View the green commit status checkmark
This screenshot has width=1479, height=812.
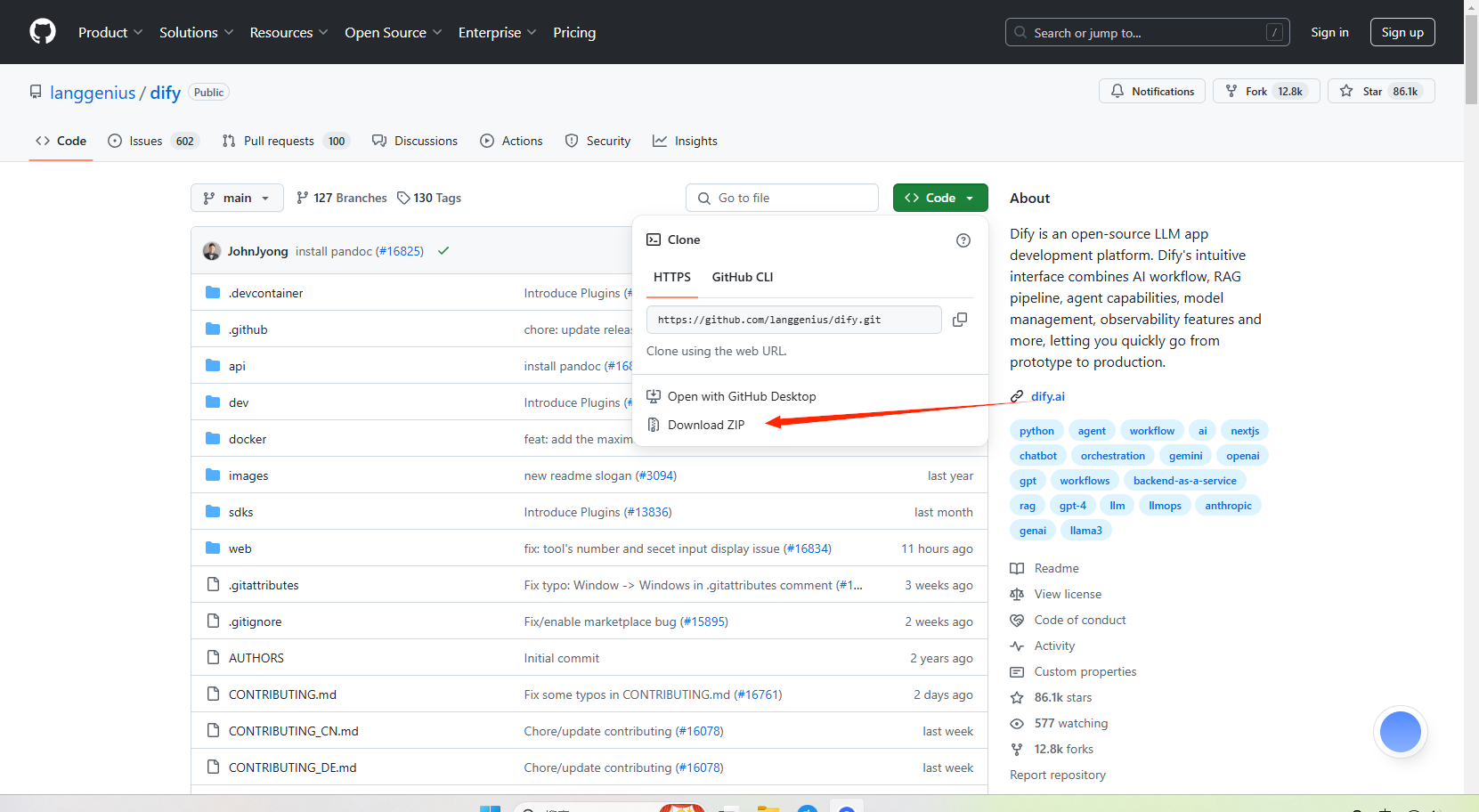443,251
